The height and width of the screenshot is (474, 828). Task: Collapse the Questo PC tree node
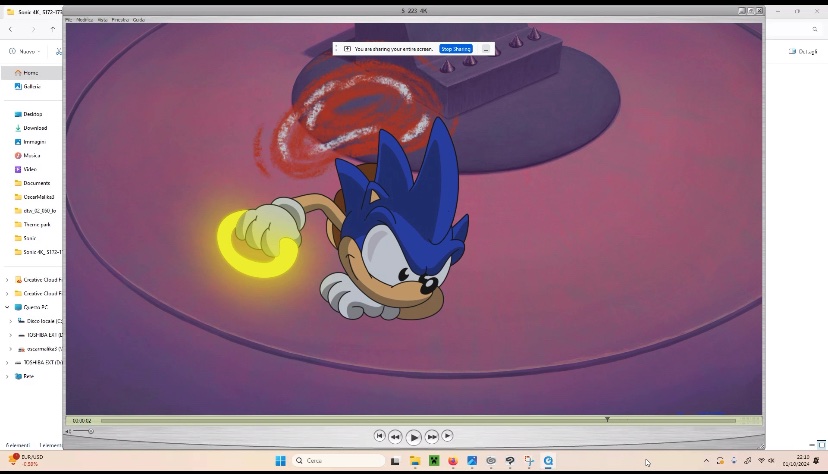[x=7, y=307]
